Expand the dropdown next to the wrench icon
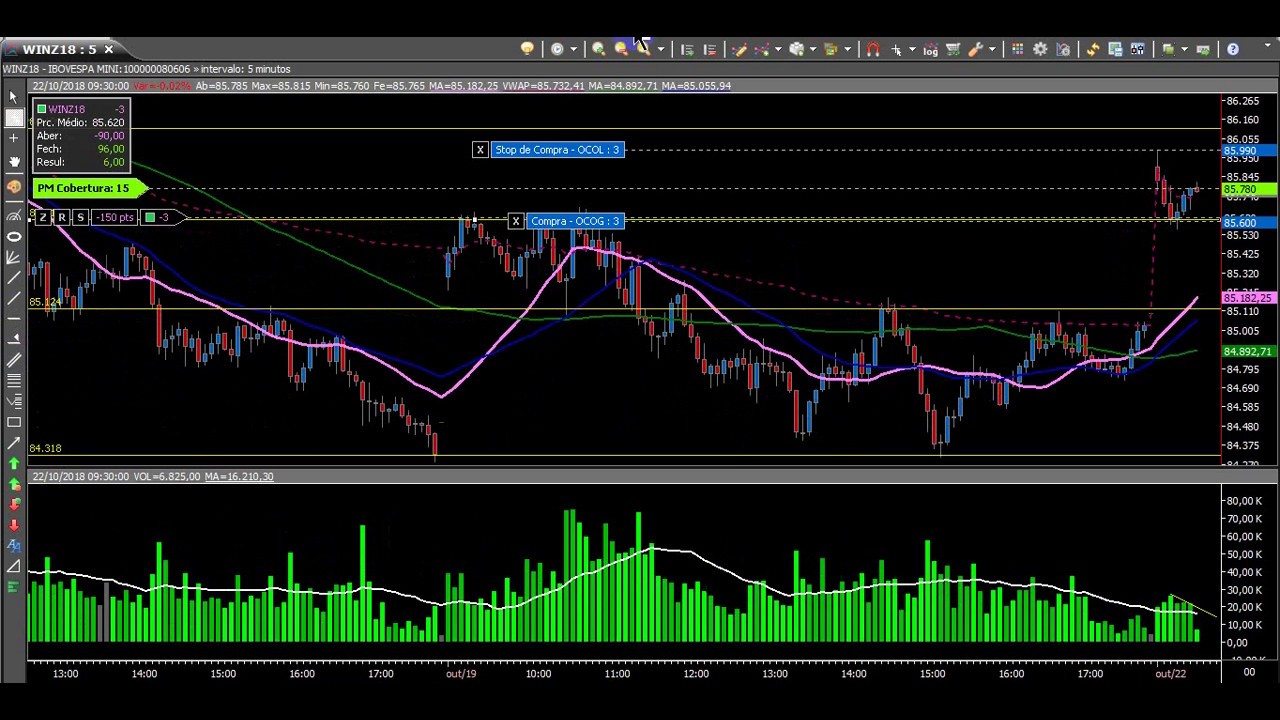 991,49
